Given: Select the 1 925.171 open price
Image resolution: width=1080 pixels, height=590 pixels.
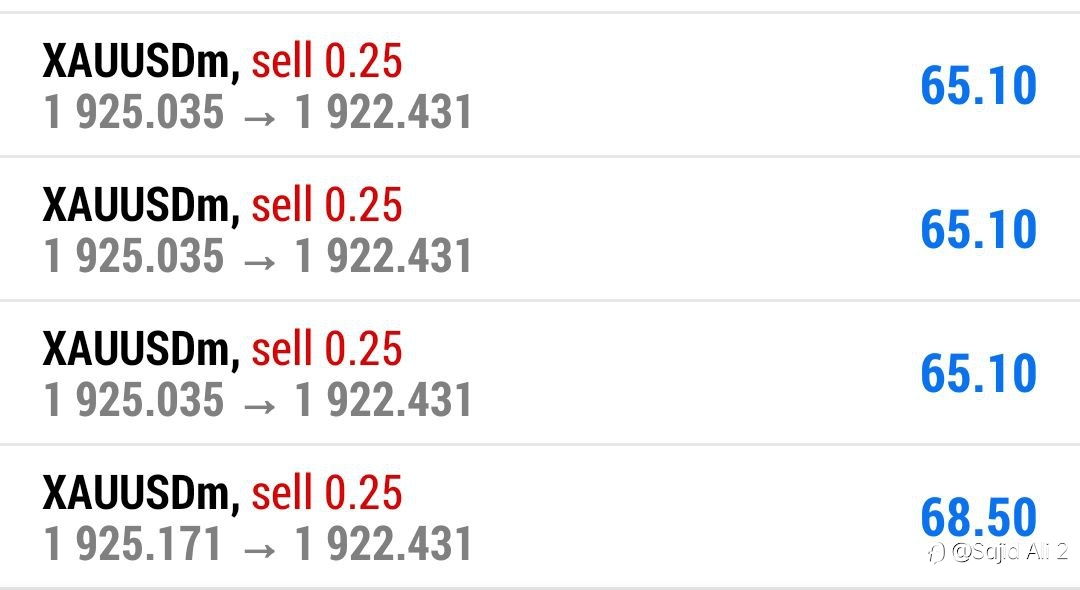Looking at the screenshot, I should coord(132,544).
